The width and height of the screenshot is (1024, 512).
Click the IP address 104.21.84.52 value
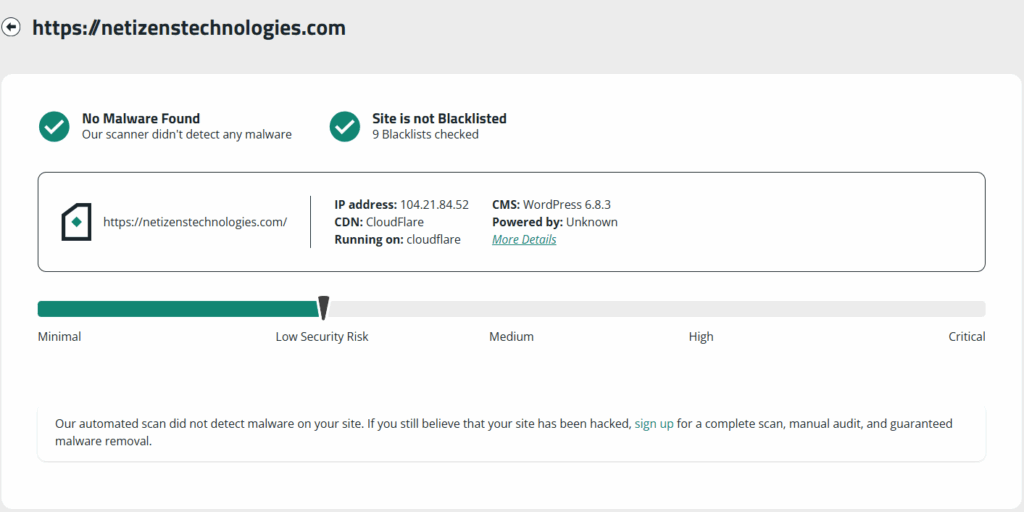pyautogui.click(x=434, y=204)
